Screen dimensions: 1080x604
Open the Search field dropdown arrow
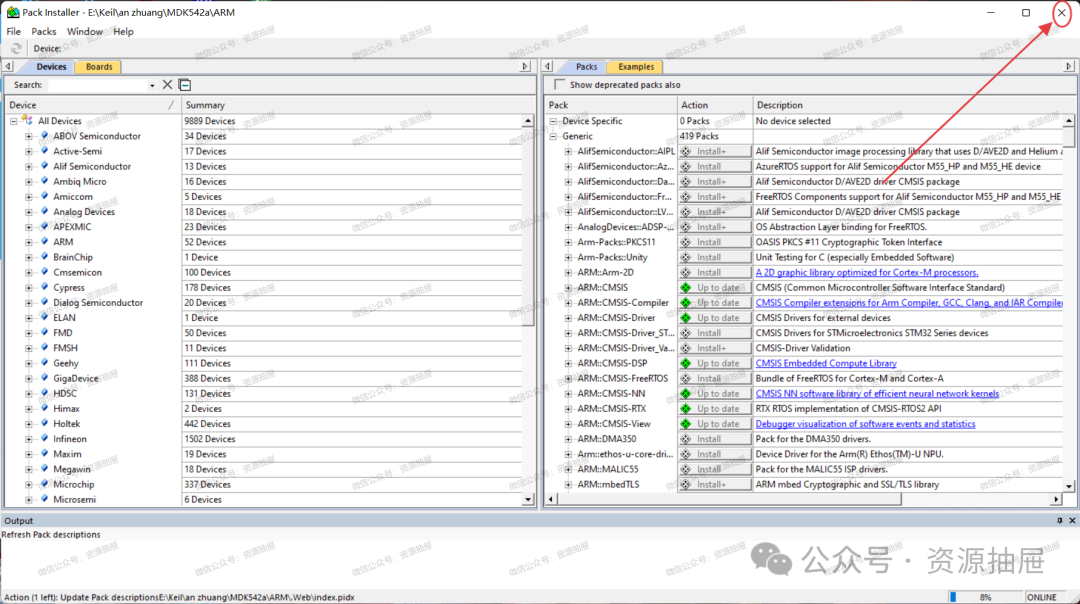click(152, 85)
